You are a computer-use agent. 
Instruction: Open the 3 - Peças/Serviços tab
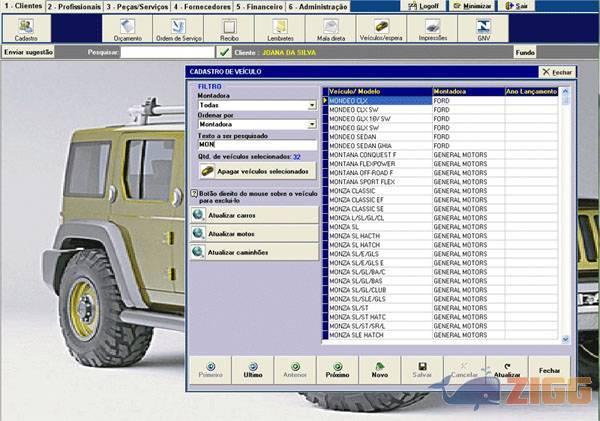click(x=137, y=7)
